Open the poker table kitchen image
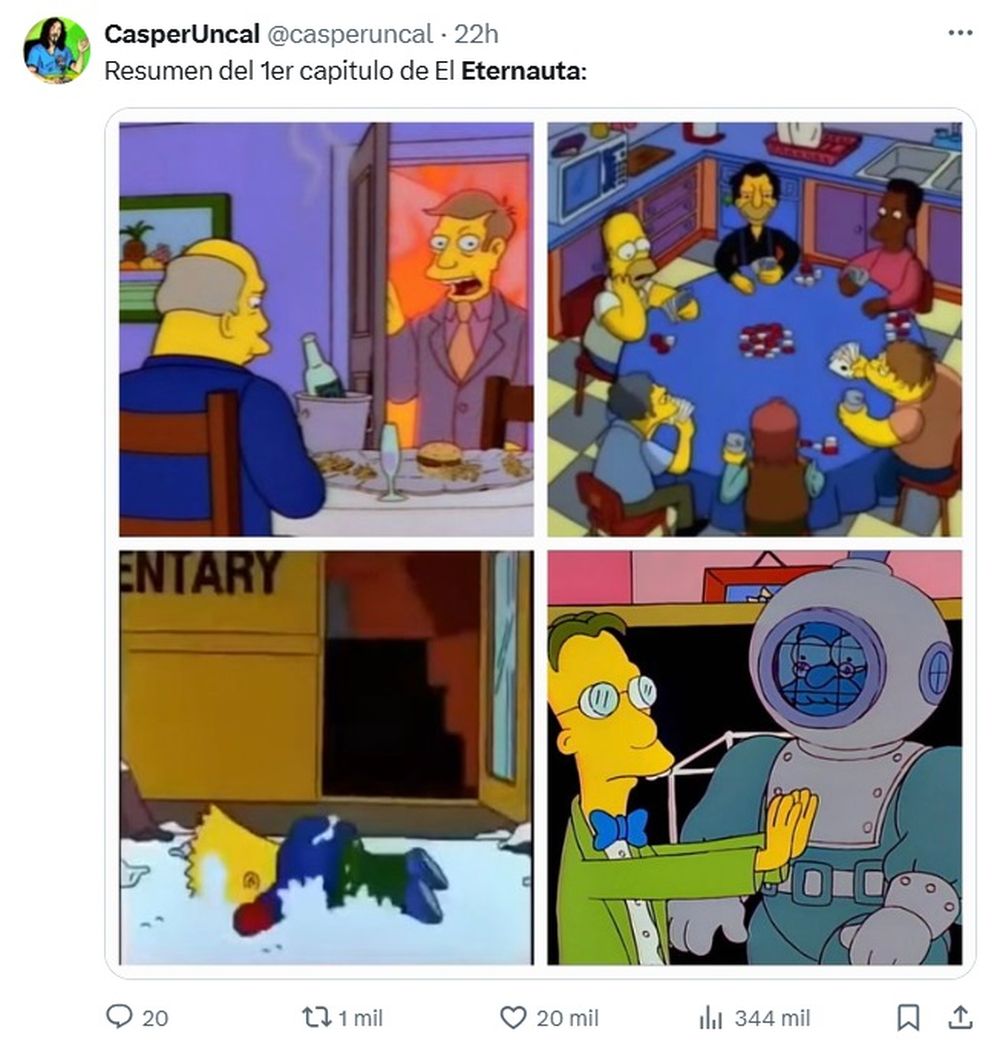1000x1052 pixels. (754, 329)
